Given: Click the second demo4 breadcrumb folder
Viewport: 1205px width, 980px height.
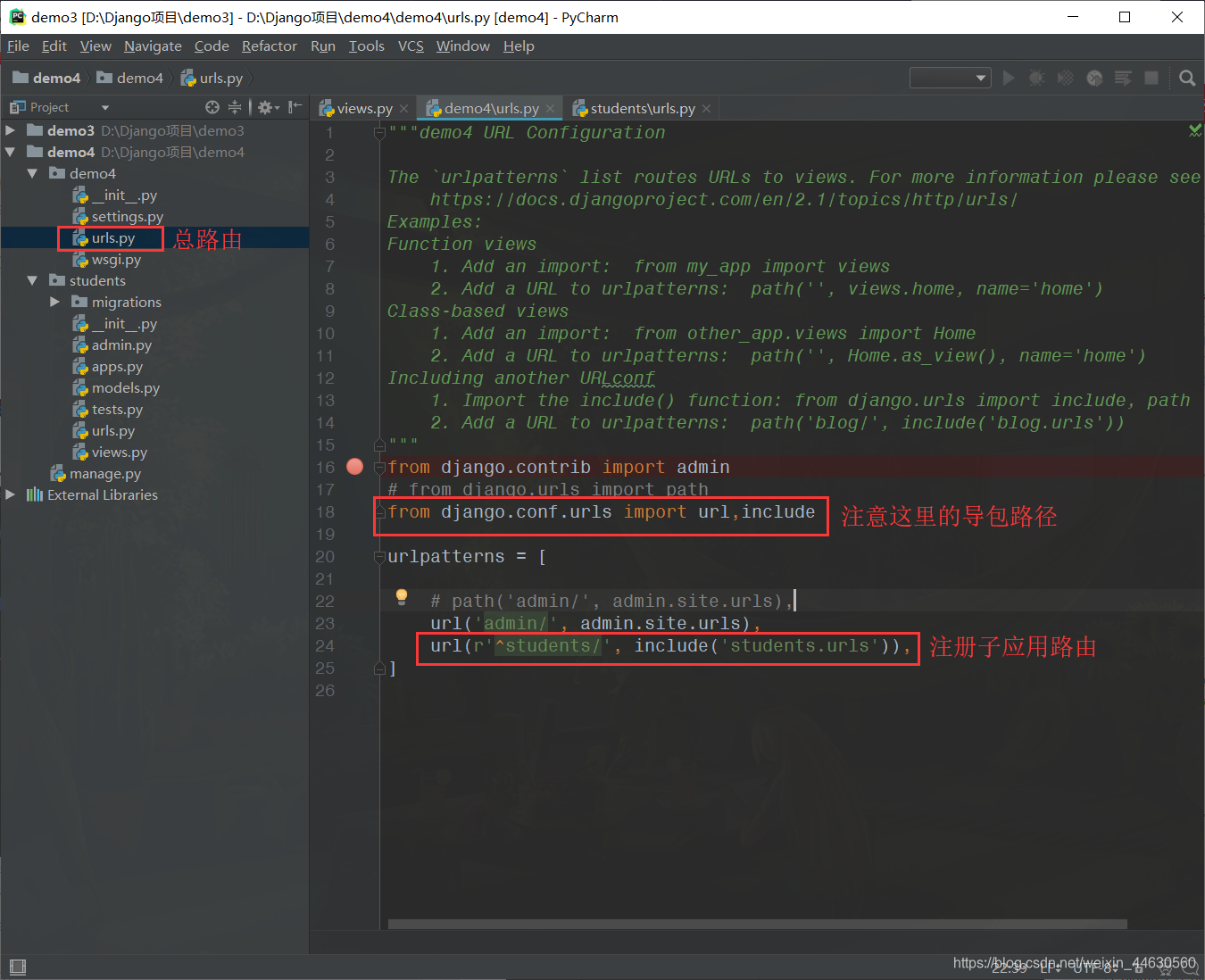Looking at the screenshot, I should 130,78.
